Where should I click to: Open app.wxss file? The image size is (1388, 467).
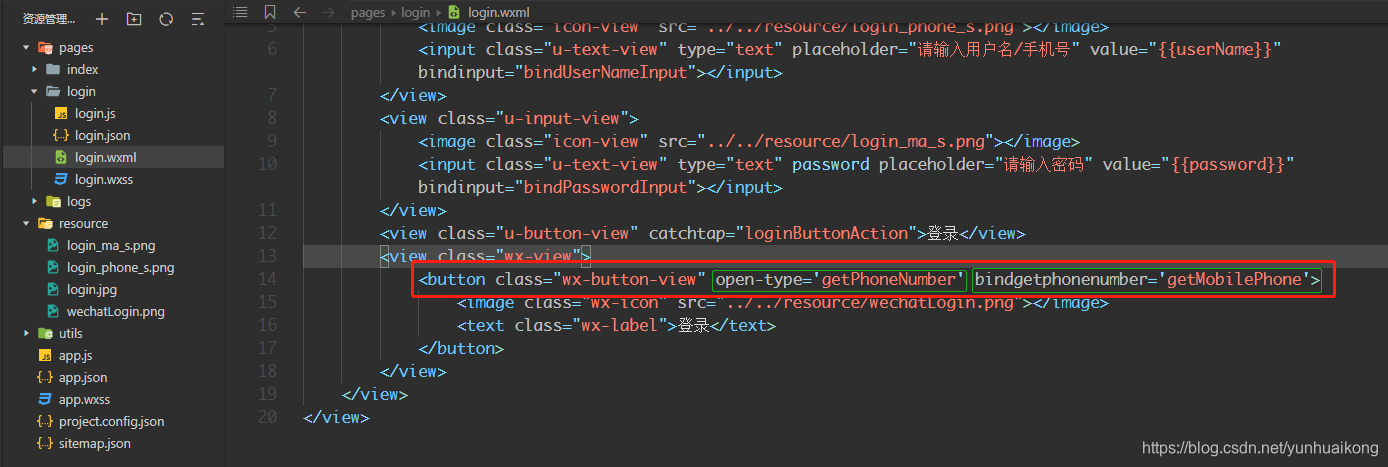[x=85, y=399]
